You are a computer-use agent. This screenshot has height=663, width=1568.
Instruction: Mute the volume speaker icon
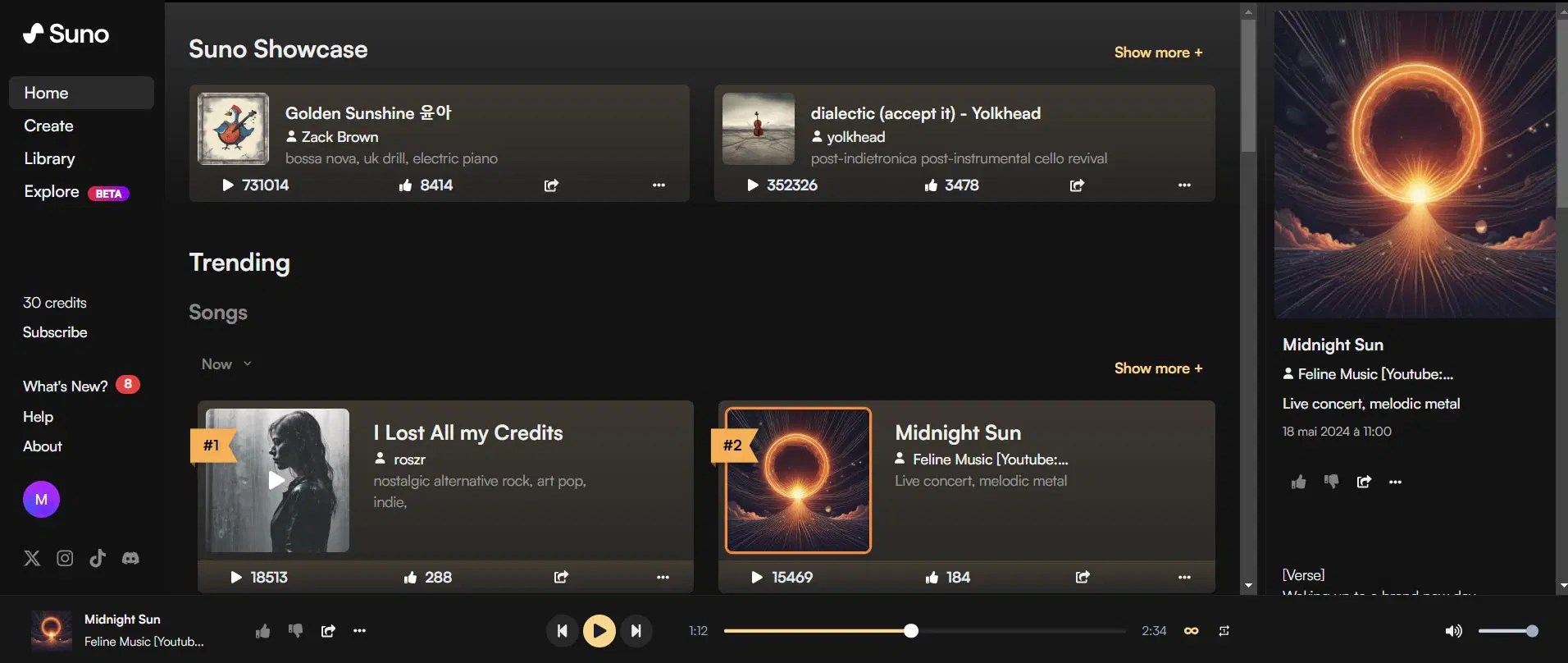1453,631
